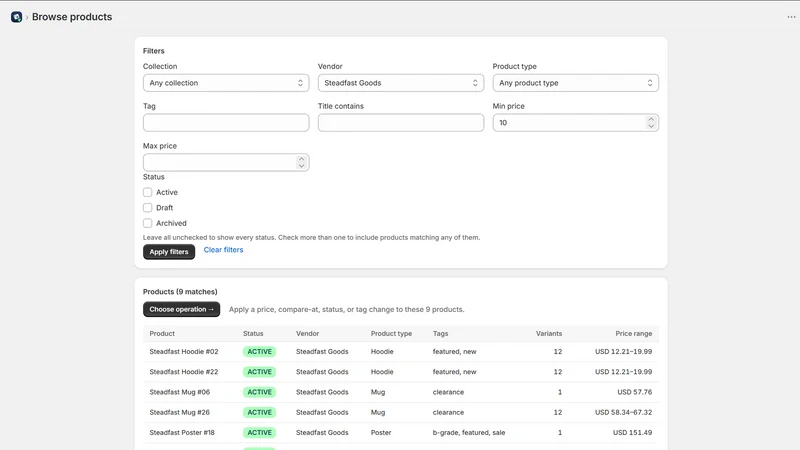Click the Status column header
800x450 pixels.
pyautogui.click(x=253, y=333)
